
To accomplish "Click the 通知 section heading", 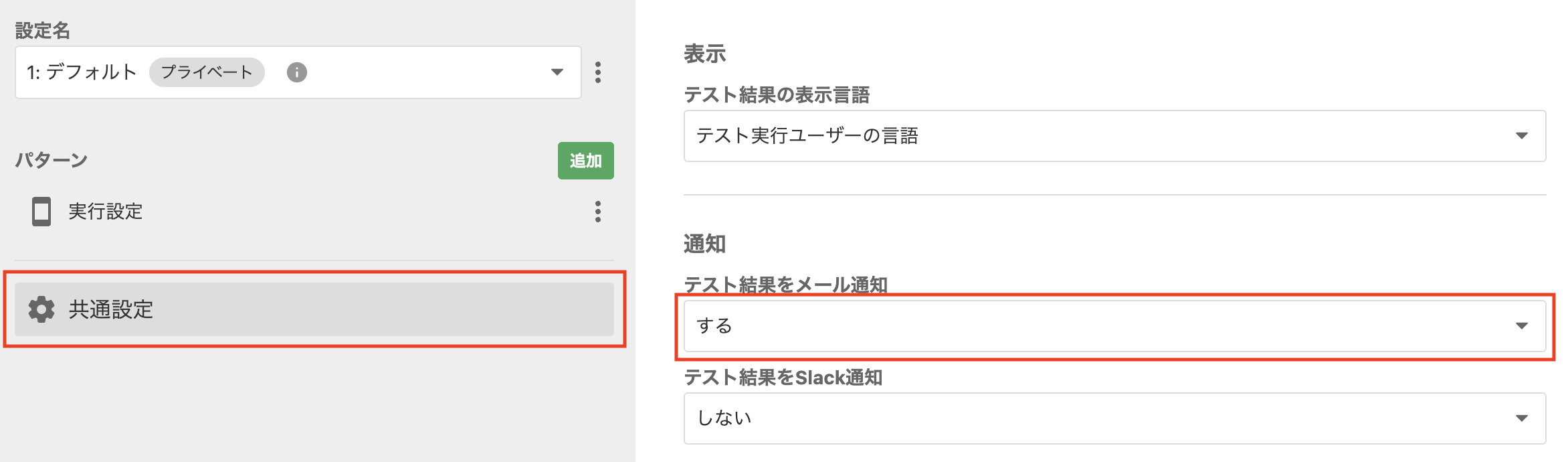I will coord(704,244).
